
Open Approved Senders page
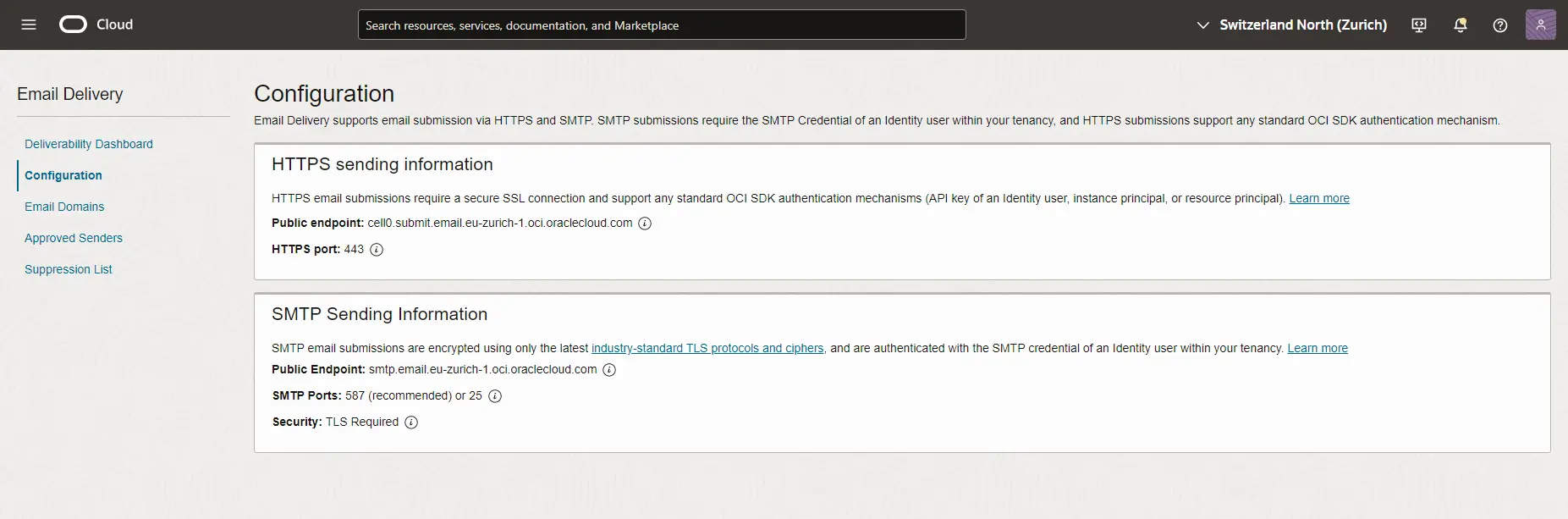click(74, 238)
